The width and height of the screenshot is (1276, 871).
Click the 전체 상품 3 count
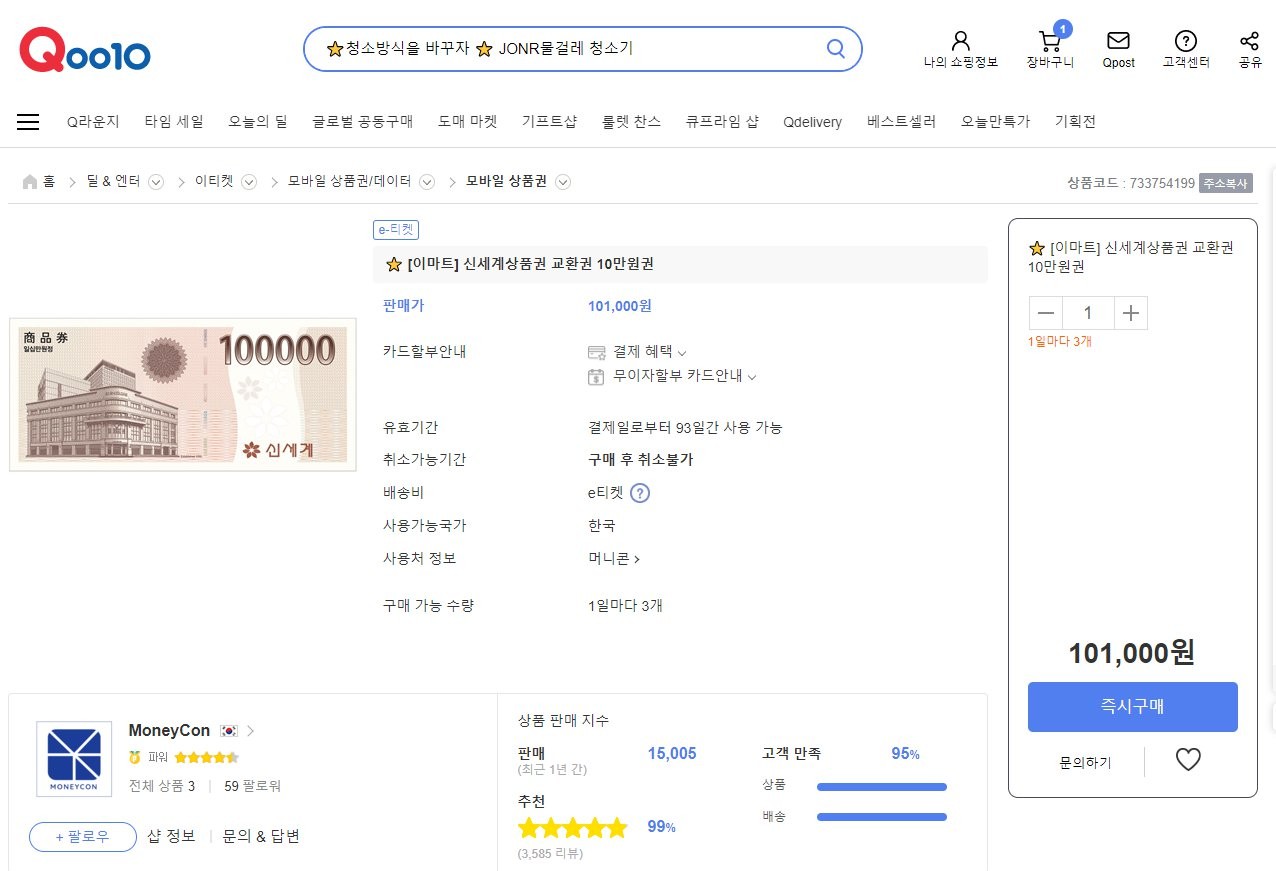pos(162,786)
